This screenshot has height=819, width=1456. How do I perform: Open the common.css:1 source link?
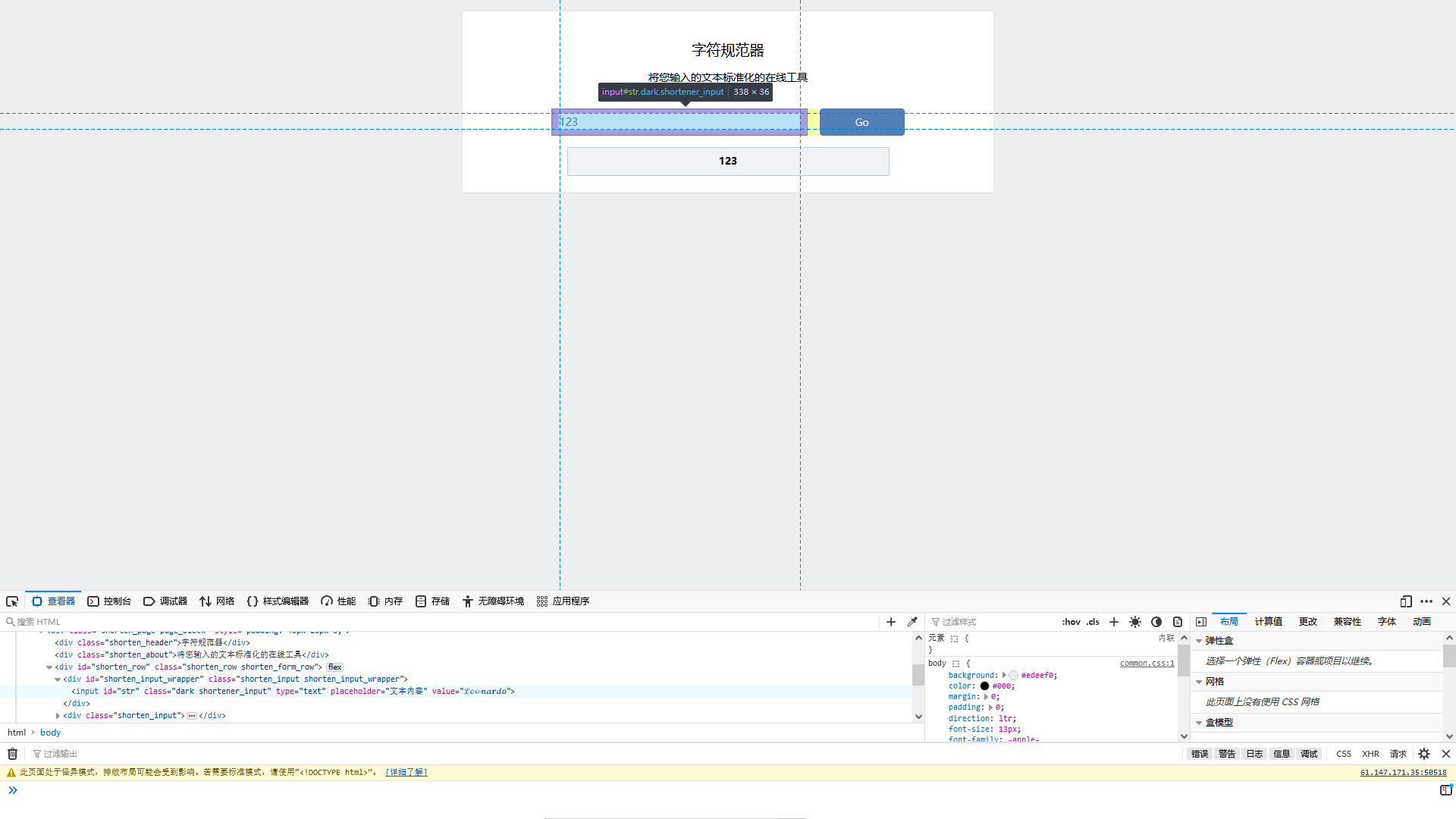click(1147, 664)
